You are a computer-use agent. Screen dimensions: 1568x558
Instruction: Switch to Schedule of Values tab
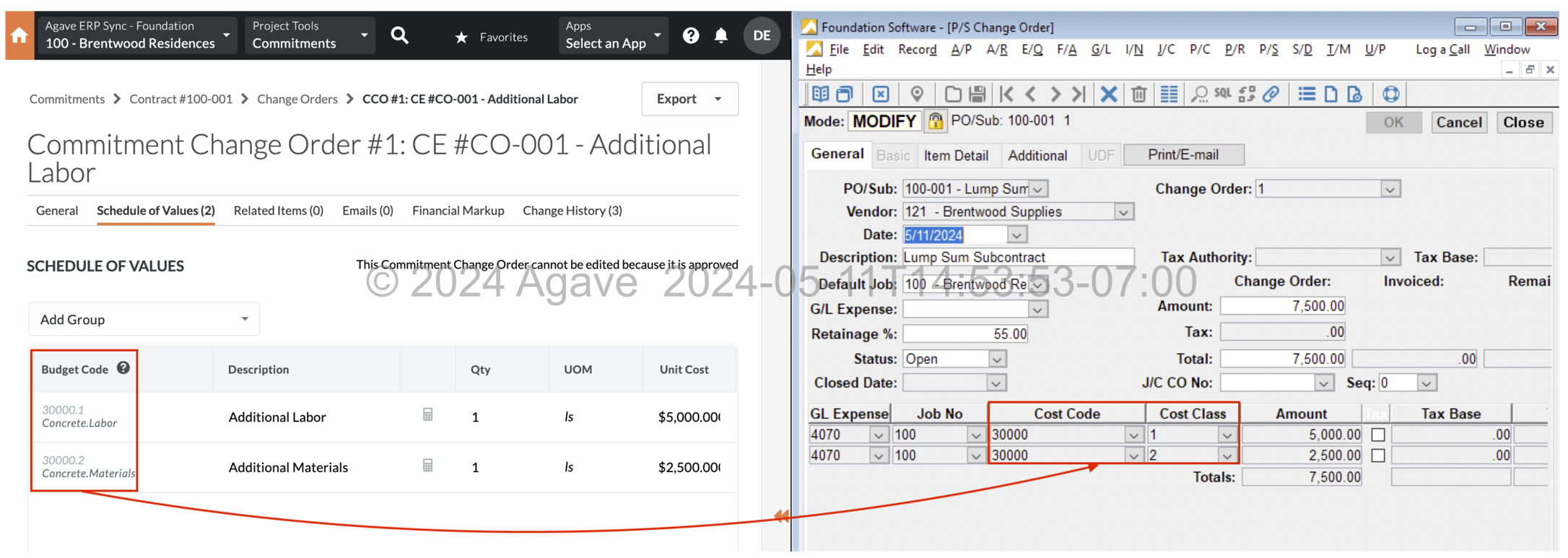(156, 210)
